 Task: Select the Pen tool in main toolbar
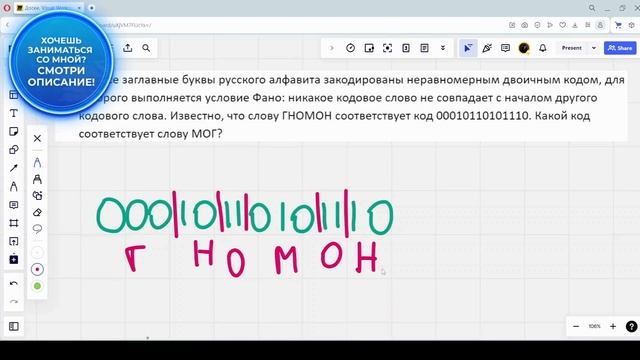coord(13,187)
